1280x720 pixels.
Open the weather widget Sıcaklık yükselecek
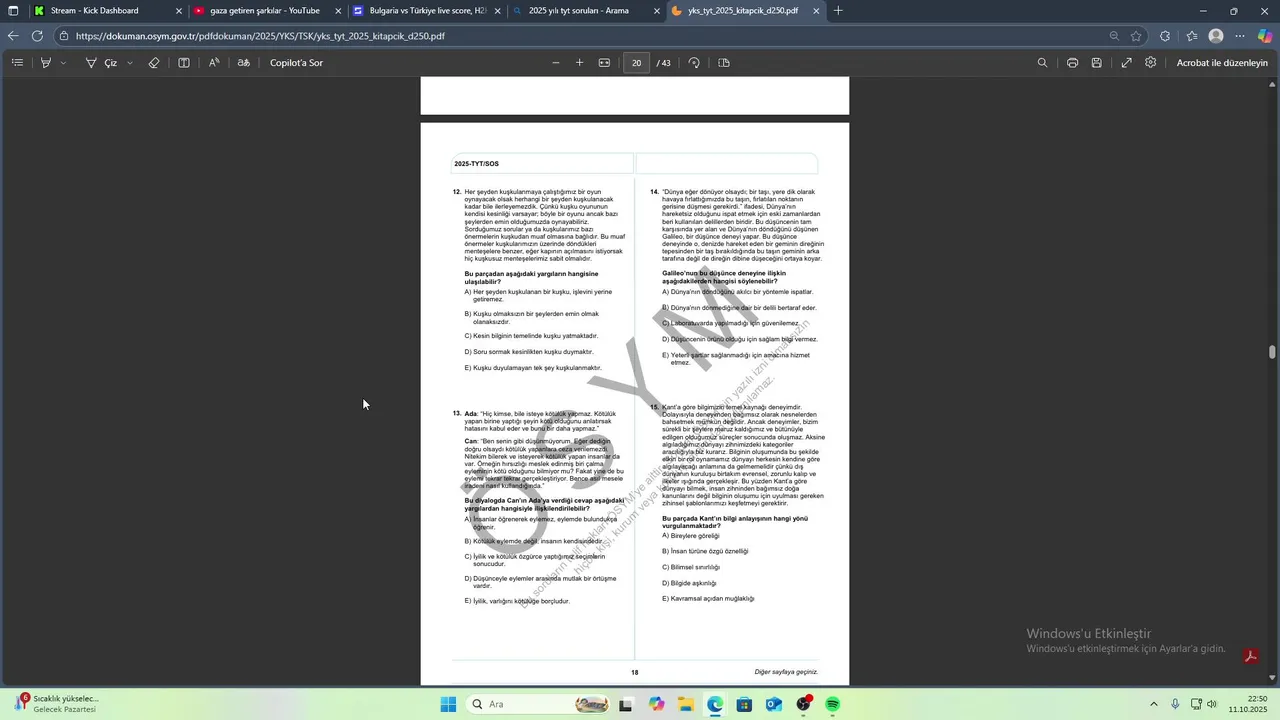[x=56, y=703]
